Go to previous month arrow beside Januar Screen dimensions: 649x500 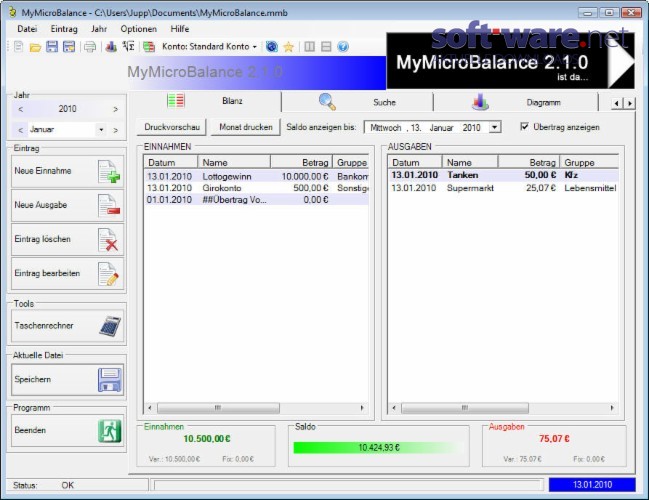[21, 130]
